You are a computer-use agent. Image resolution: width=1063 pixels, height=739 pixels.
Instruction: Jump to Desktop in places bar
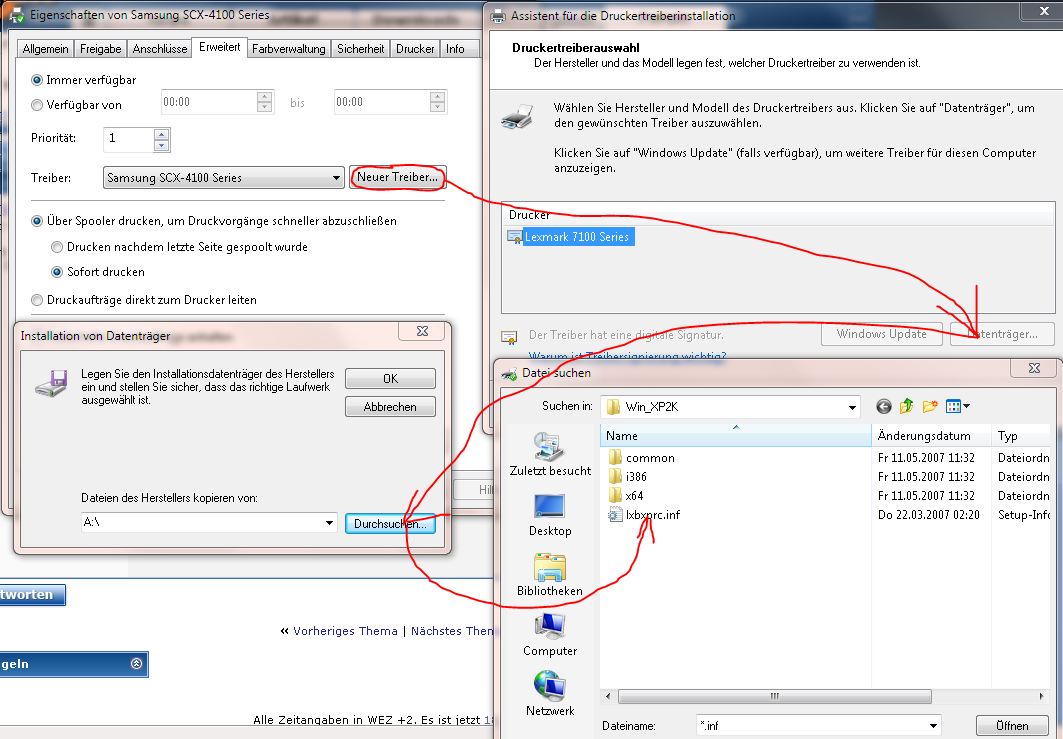click(x=550, y=515)
